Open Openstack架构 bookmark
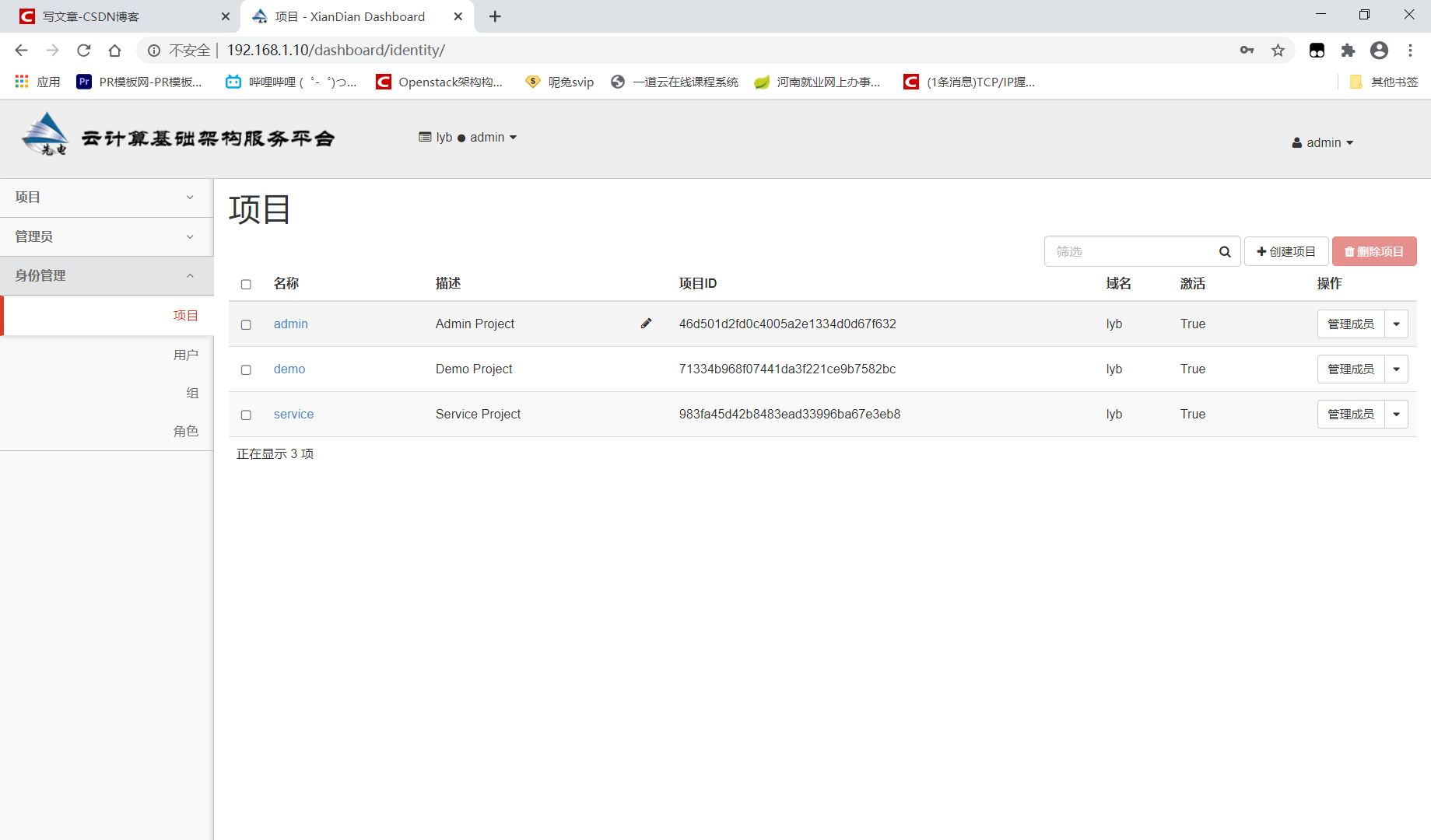Viewport: 1431px width, 840px height. pyautogui.click(x=439, y=82)
